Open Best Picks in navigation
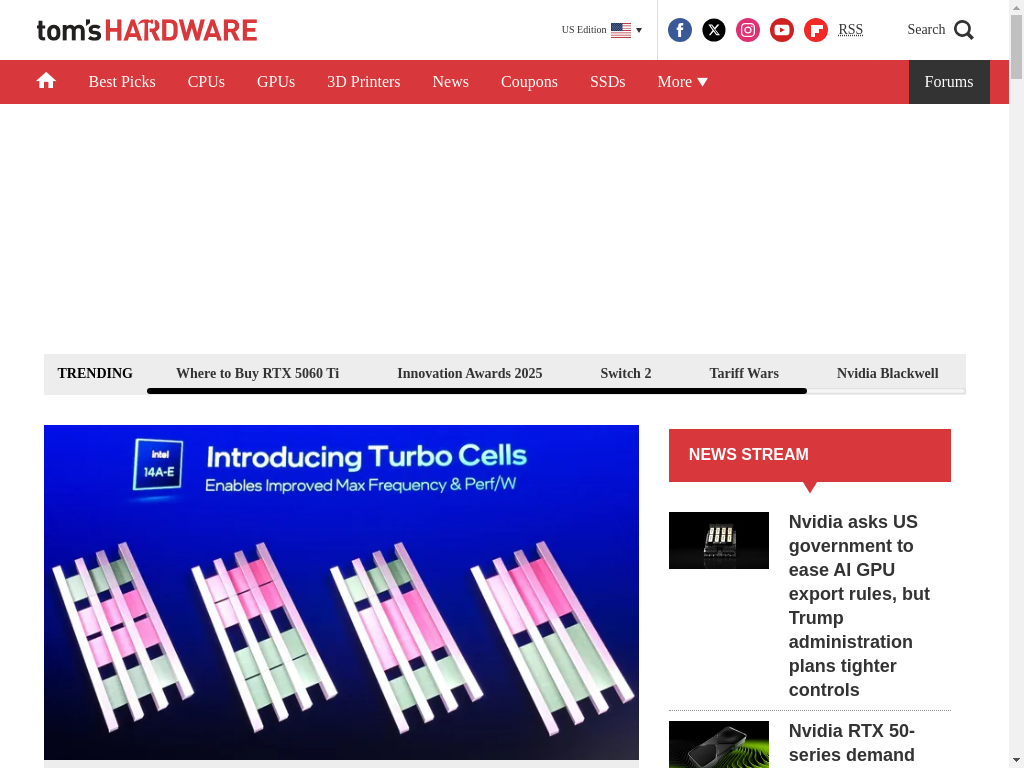The height and width of the screenshot is (768, 1024). 122,82
